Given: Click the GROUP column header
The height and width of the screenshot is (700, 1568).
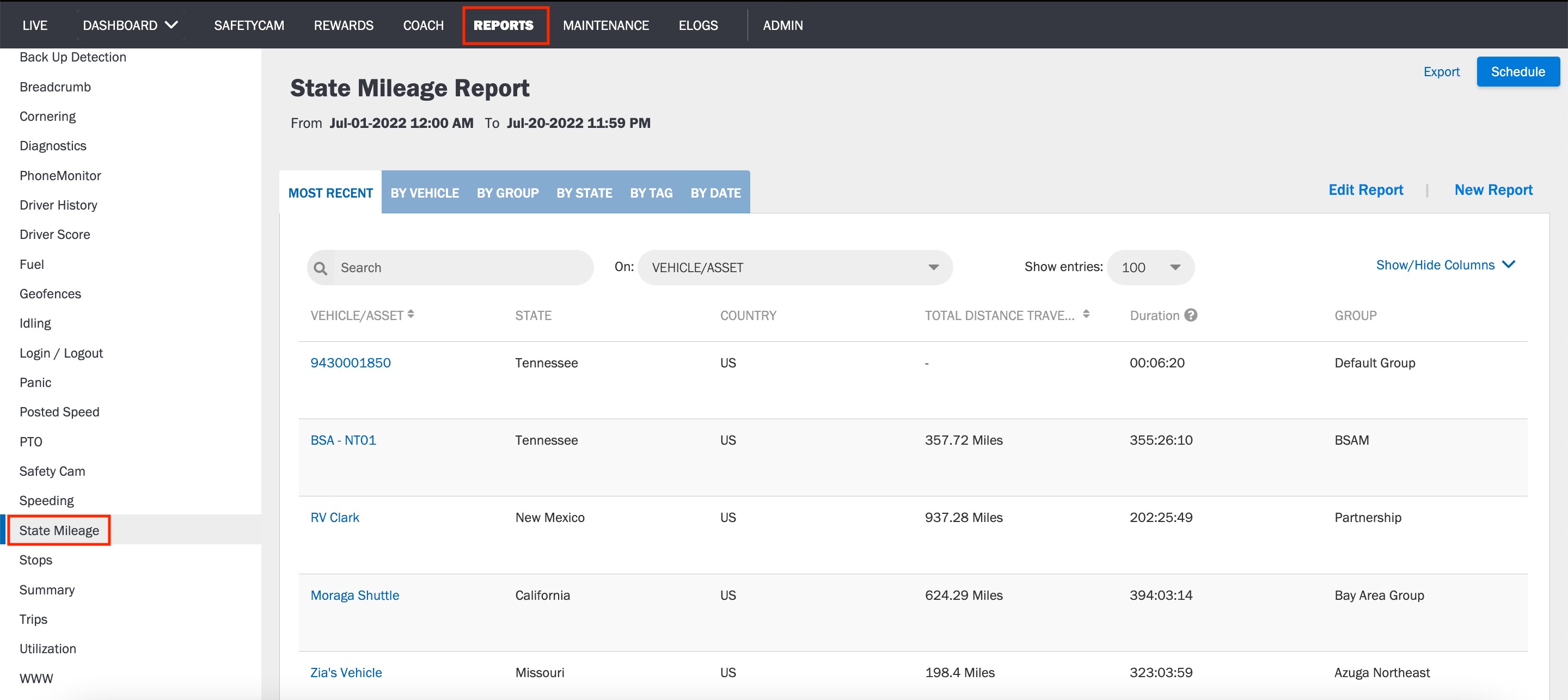Looking at the screenshot, I should (1356, 315).
